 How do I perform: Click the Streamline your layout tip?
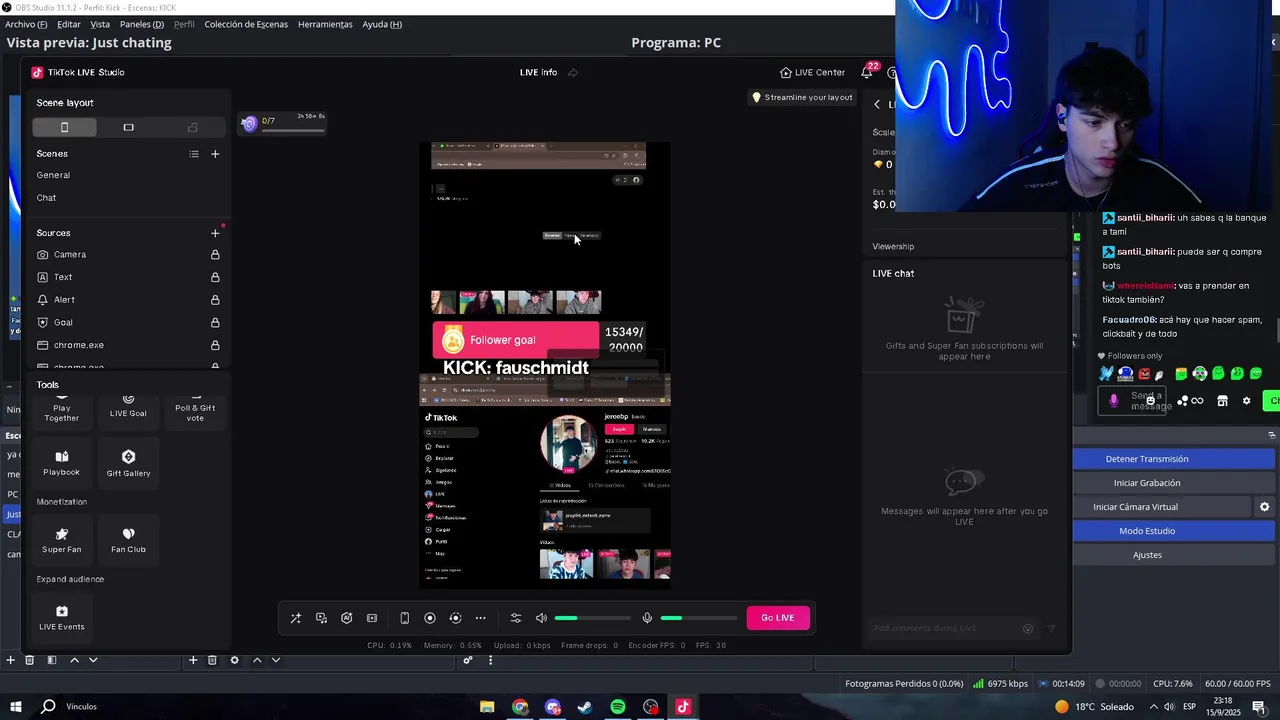click(802, 97)
